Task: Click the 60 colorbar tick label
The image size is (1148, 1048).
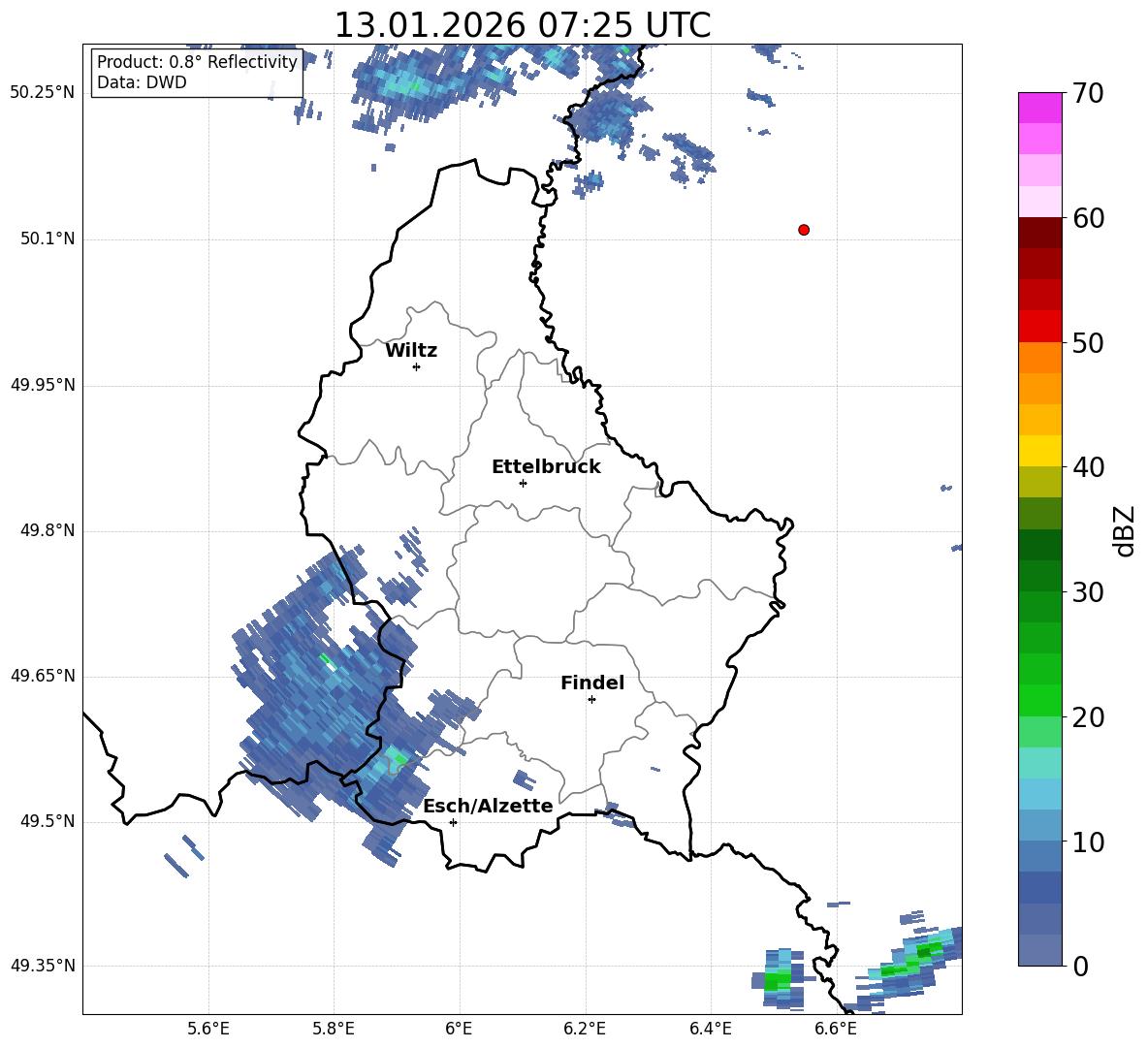Action: click(1088, 218)
